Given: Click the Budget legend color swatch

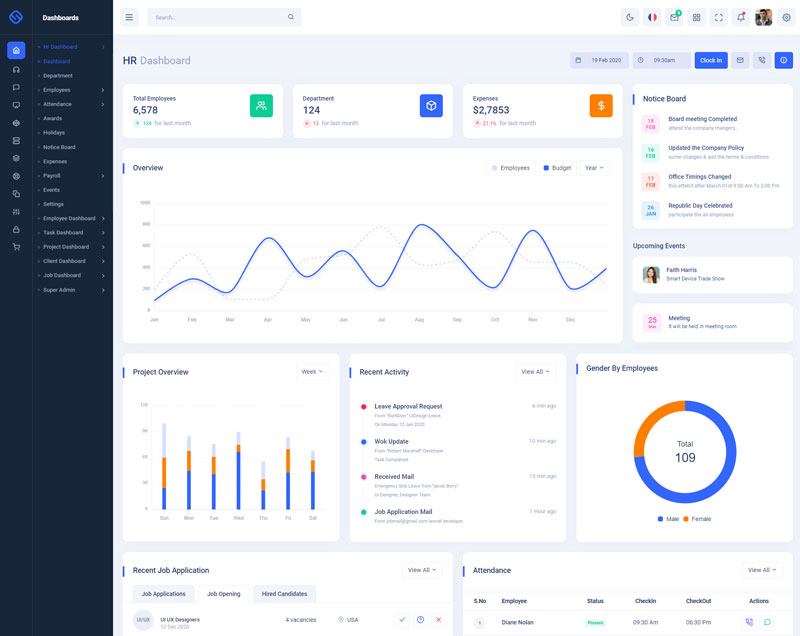Looking at the screenshot, I should pos(546,168).
